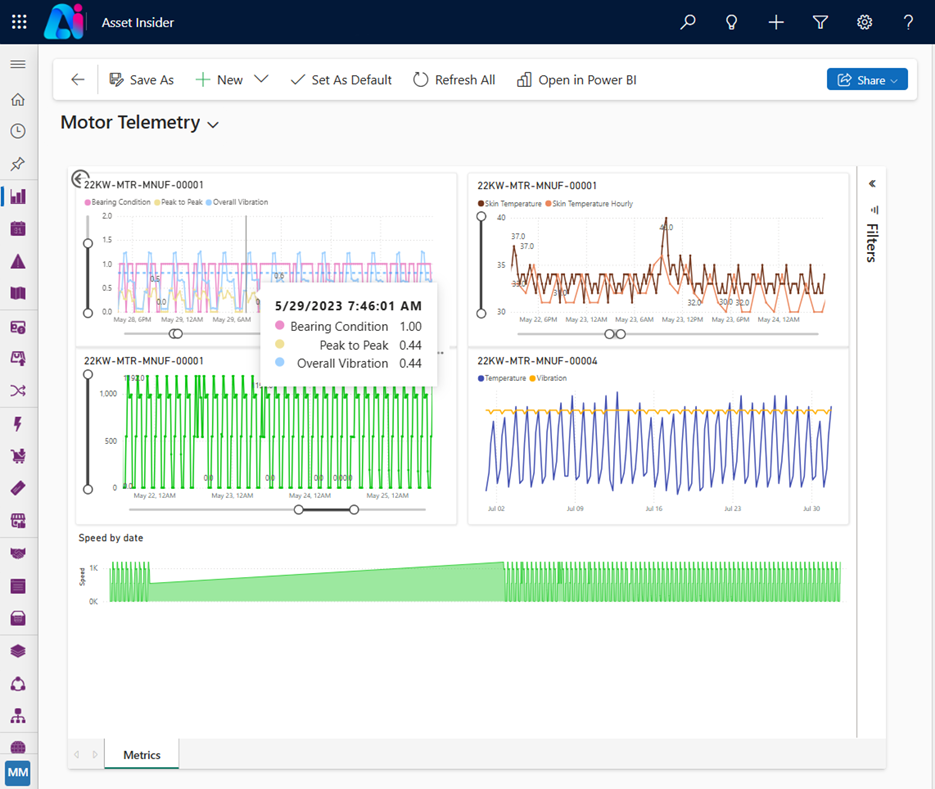The image size is (935, 789).
Task: Click upper vertical slider handle on vibration chart
Action: 88,243
